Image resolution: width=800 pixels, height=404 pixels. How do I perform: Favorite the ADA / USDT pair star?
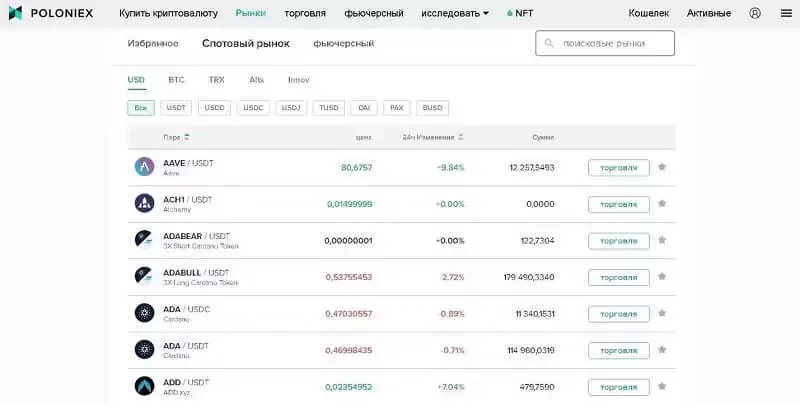[662, 350]
